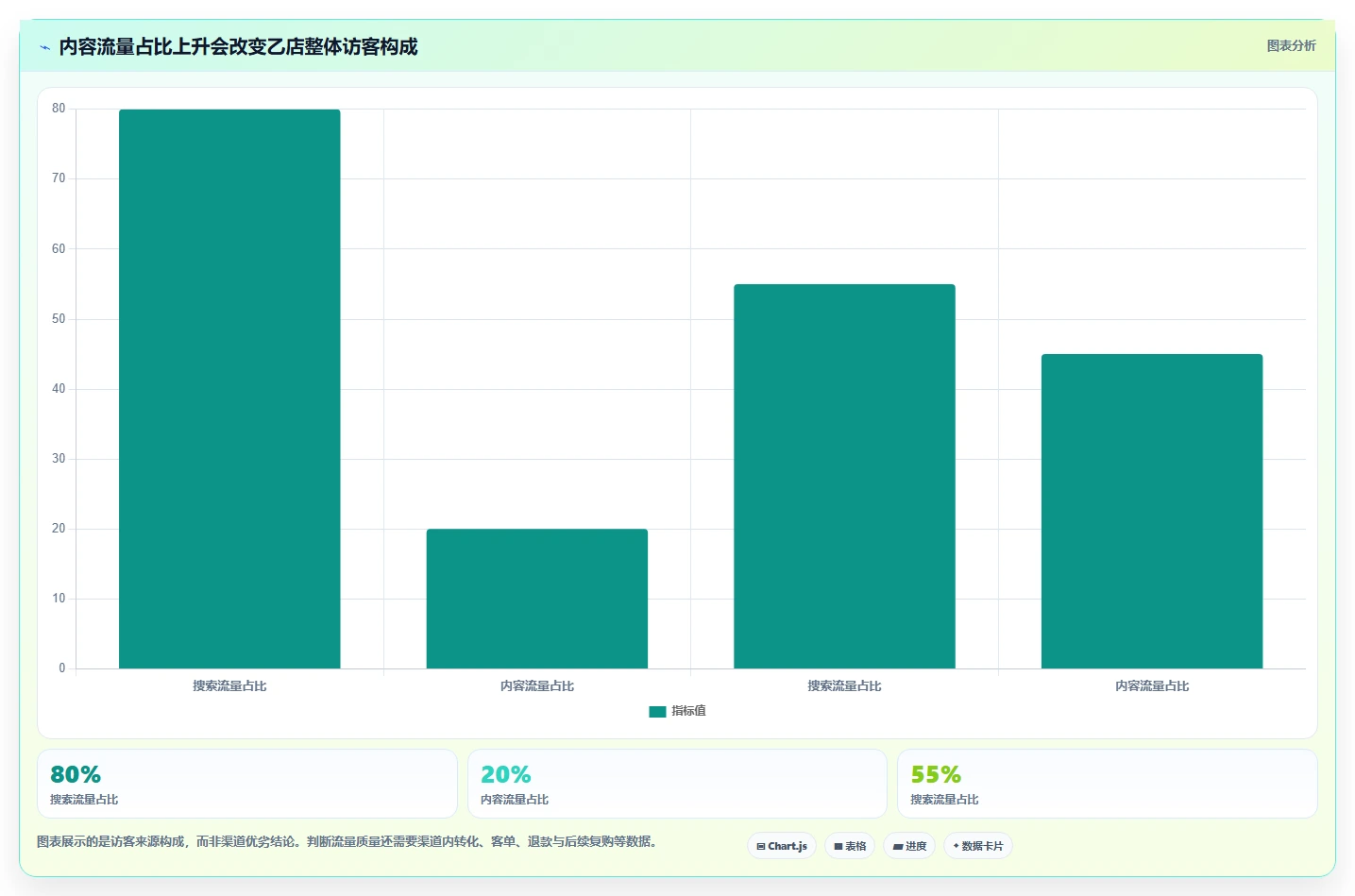This screenshot has height=896, width=1355.
Task: Click 搜索流量占比 label in the 80% card
Action: pyautogui.click(x=84, y=800)
